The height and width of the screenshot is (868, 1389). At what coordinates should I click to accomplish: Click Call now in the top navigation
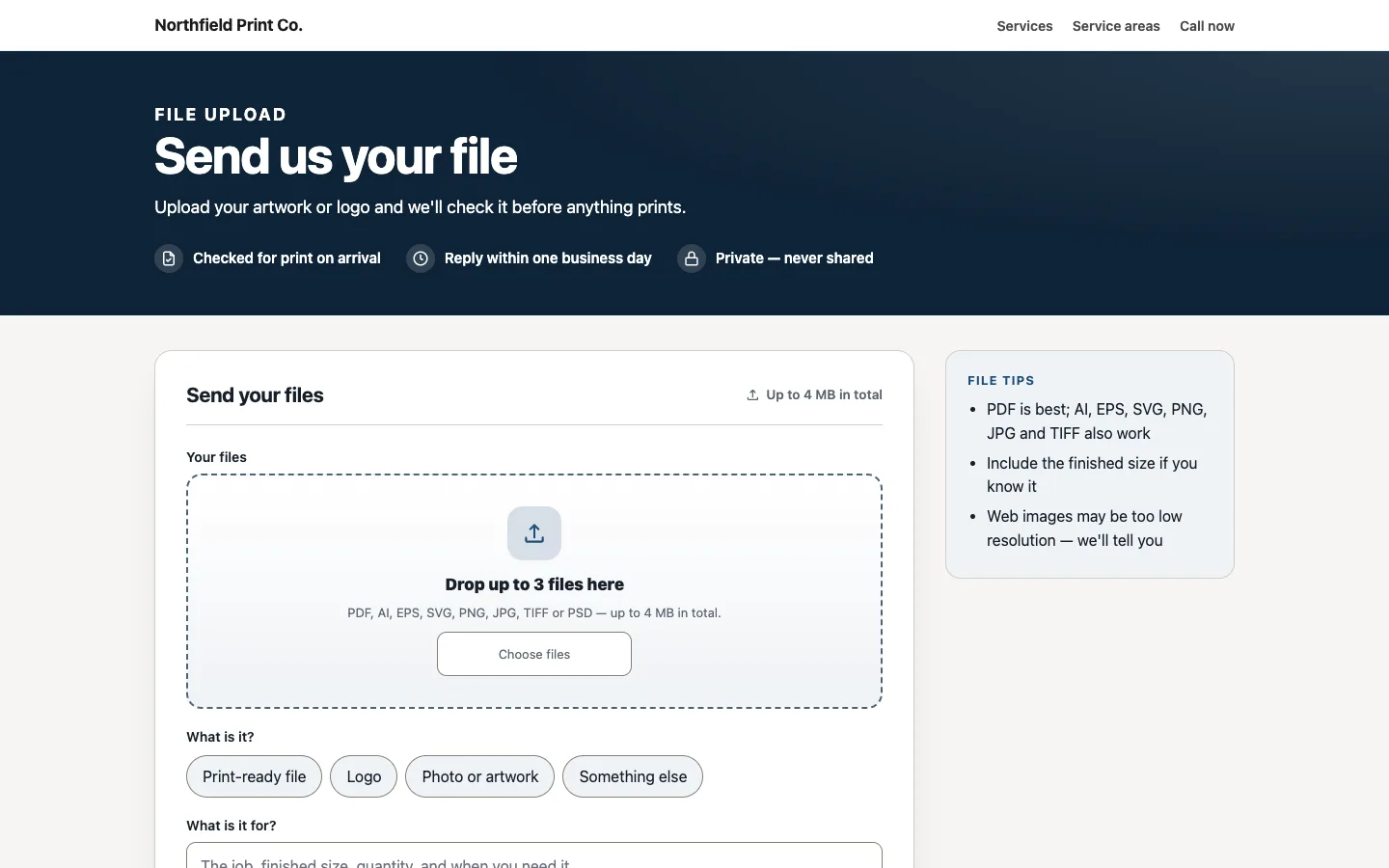[x=1207, y=26]
